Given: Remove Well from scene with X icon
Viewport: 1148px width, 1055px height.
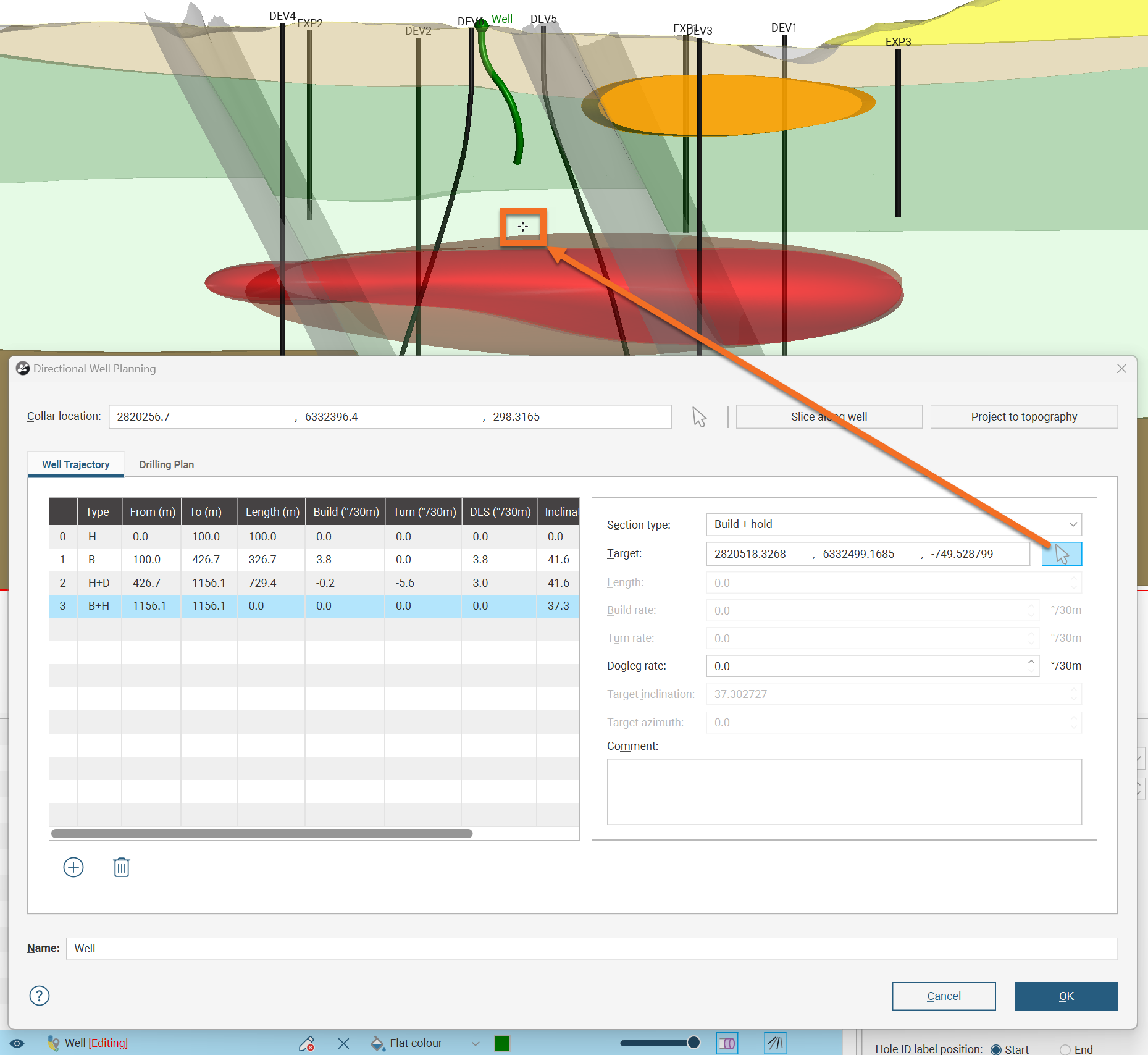Looking at the screenshot, I should coord(344,1043).
